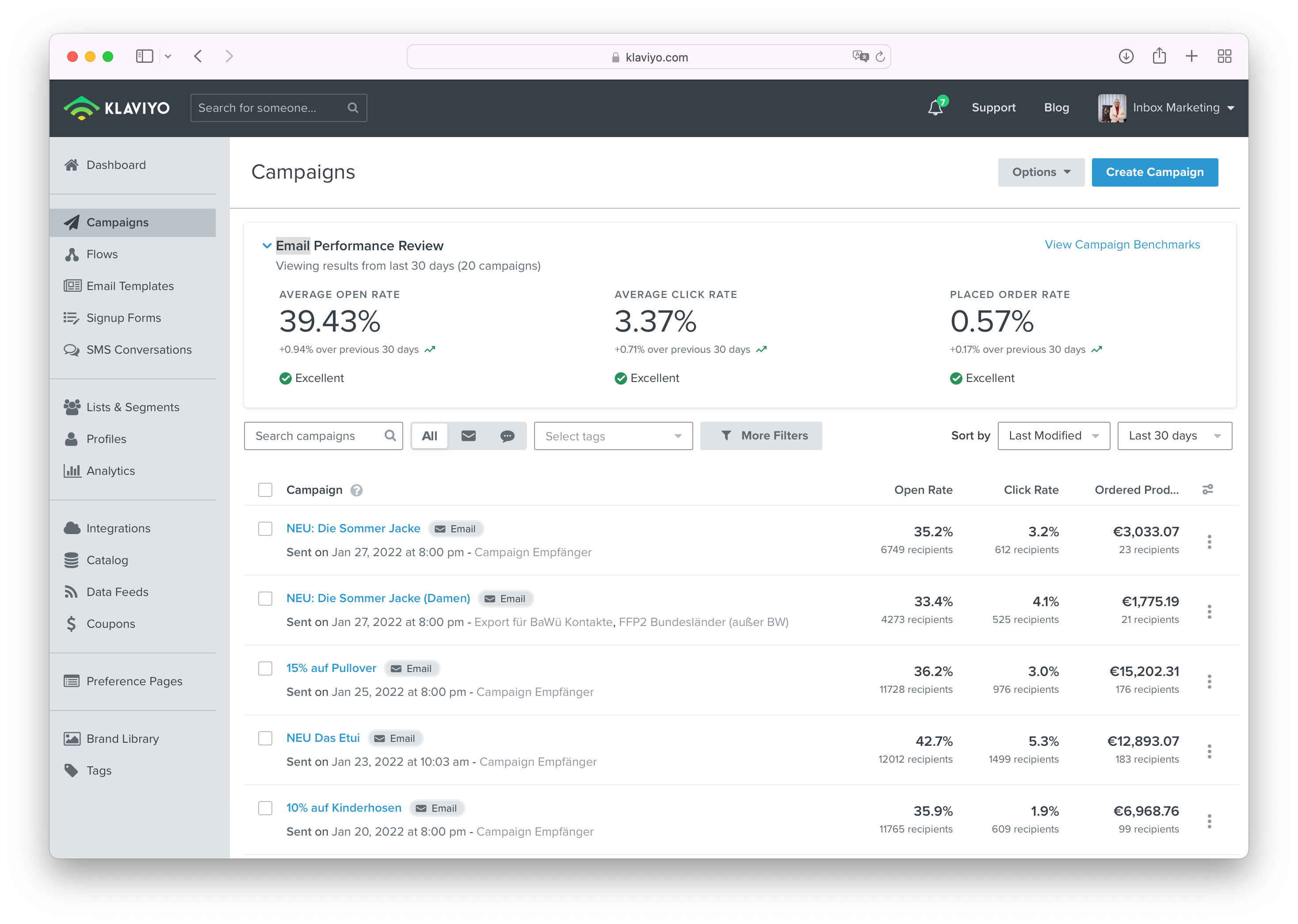1298x924 pixels.
Task: Click the Campaign help question mark
Action: 357,490
